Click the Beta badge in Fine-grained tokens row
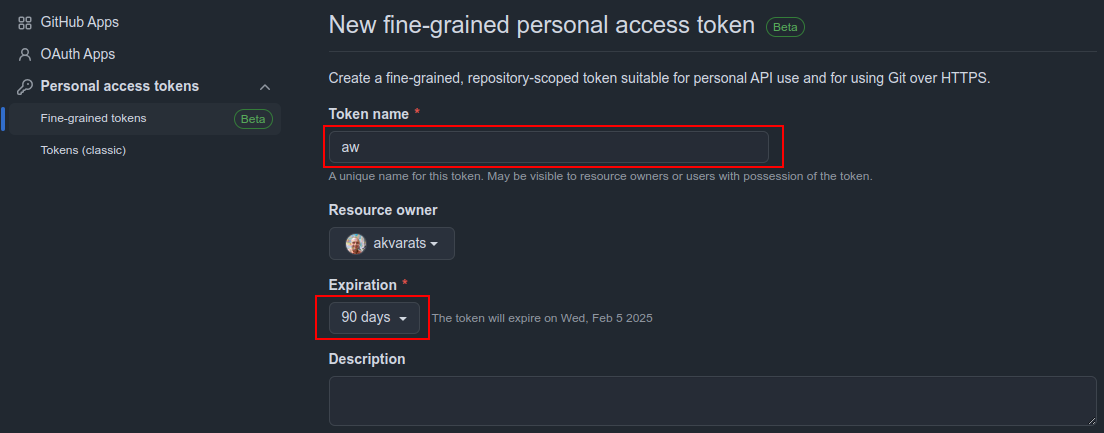The height and width of the screenshot is (433, 1104). coord(253,119)
